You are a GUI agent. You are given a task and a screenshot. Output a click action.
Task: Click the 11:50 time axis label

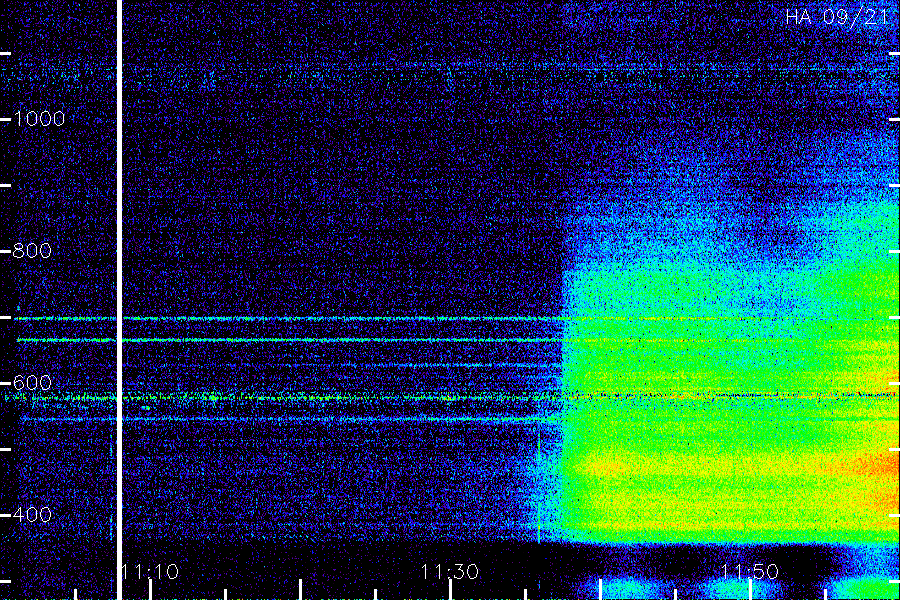coord(750,572)
